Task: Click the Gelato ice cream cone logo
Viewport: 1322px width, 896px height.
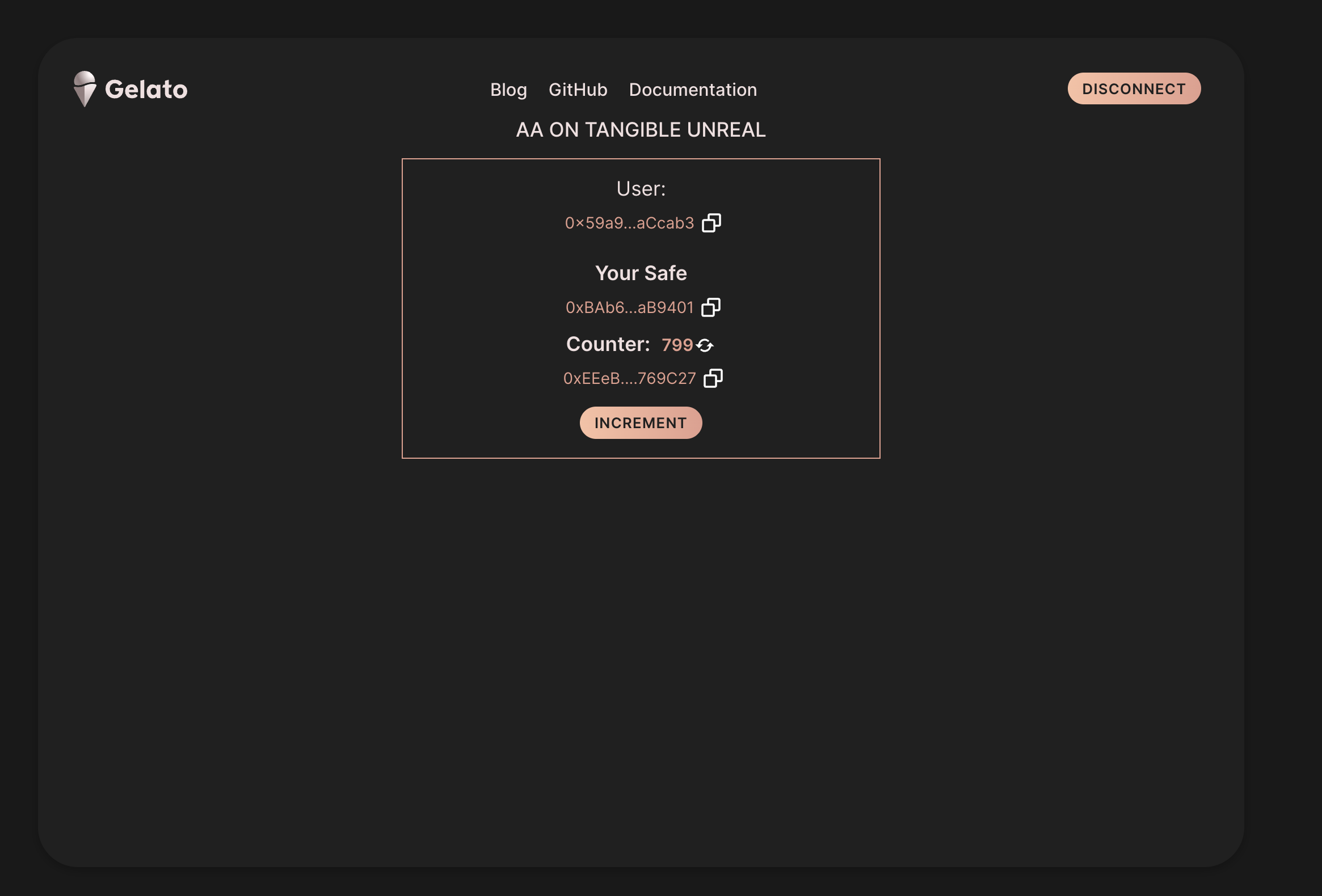Action: coord(85,88)
